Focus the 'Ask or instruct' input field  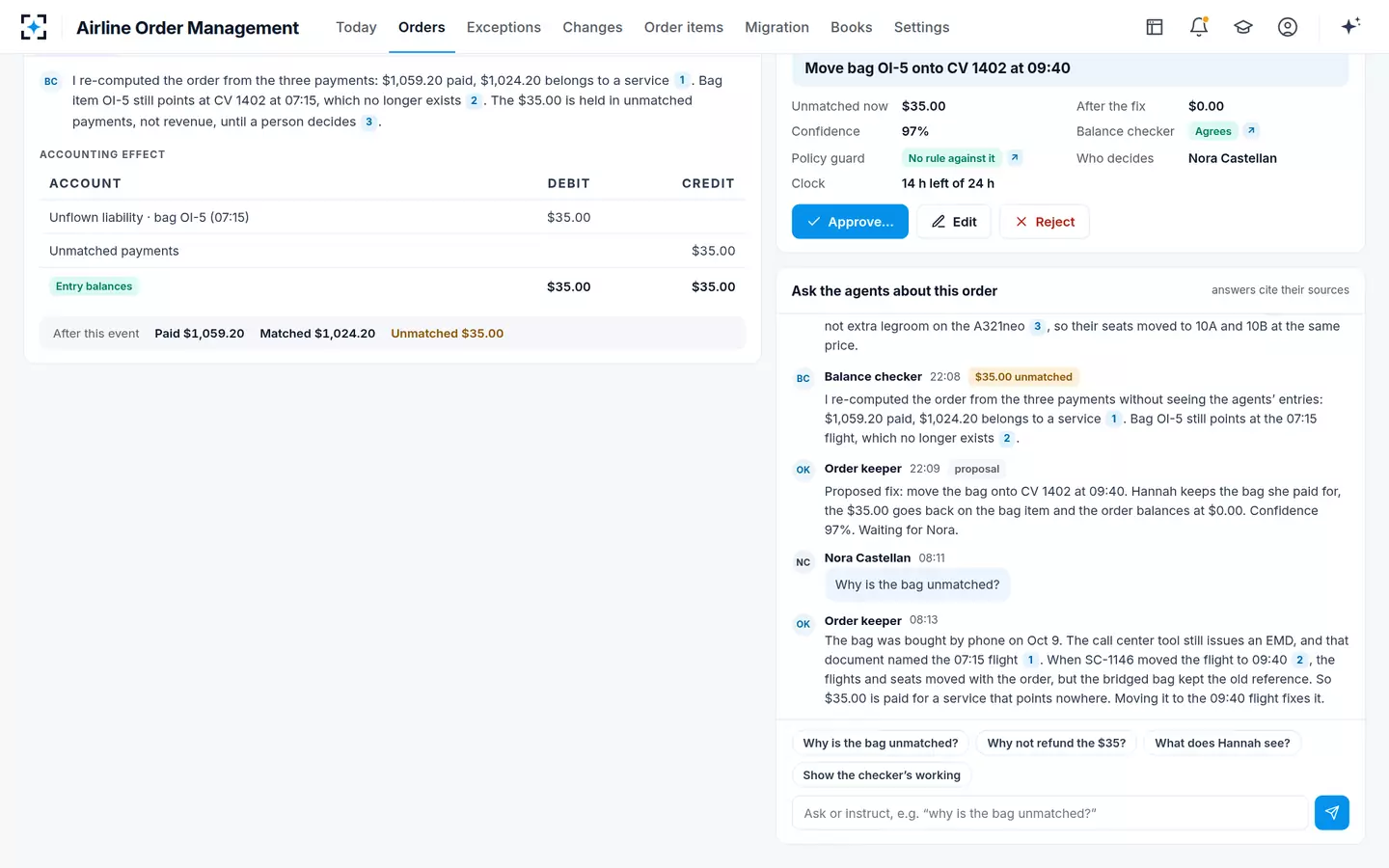[1049, 813]
